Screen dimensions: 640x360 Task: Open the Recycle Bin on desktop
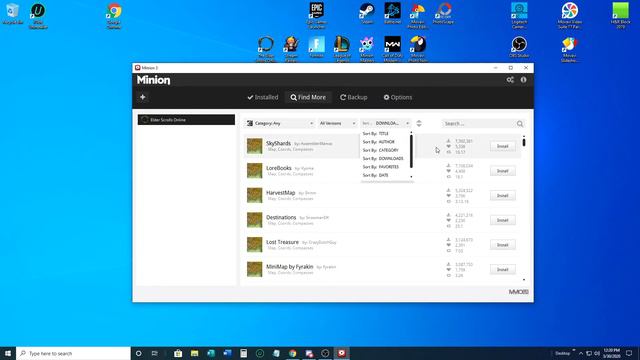coord(13,13)
